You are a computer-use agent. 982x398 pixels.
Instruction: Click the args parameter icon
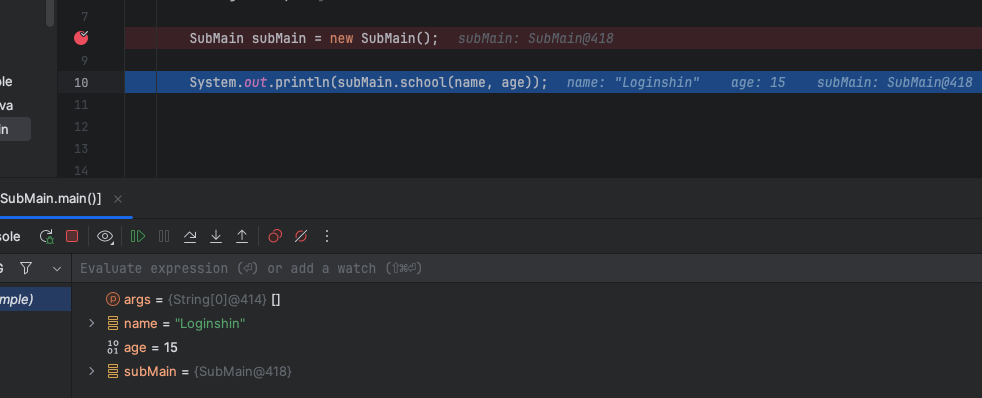pyautogui.click(x=113, y=300)
